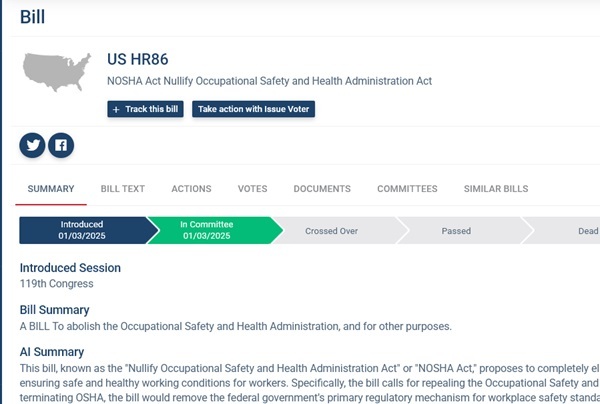Open the Committees tab

[x=407, y=189]
